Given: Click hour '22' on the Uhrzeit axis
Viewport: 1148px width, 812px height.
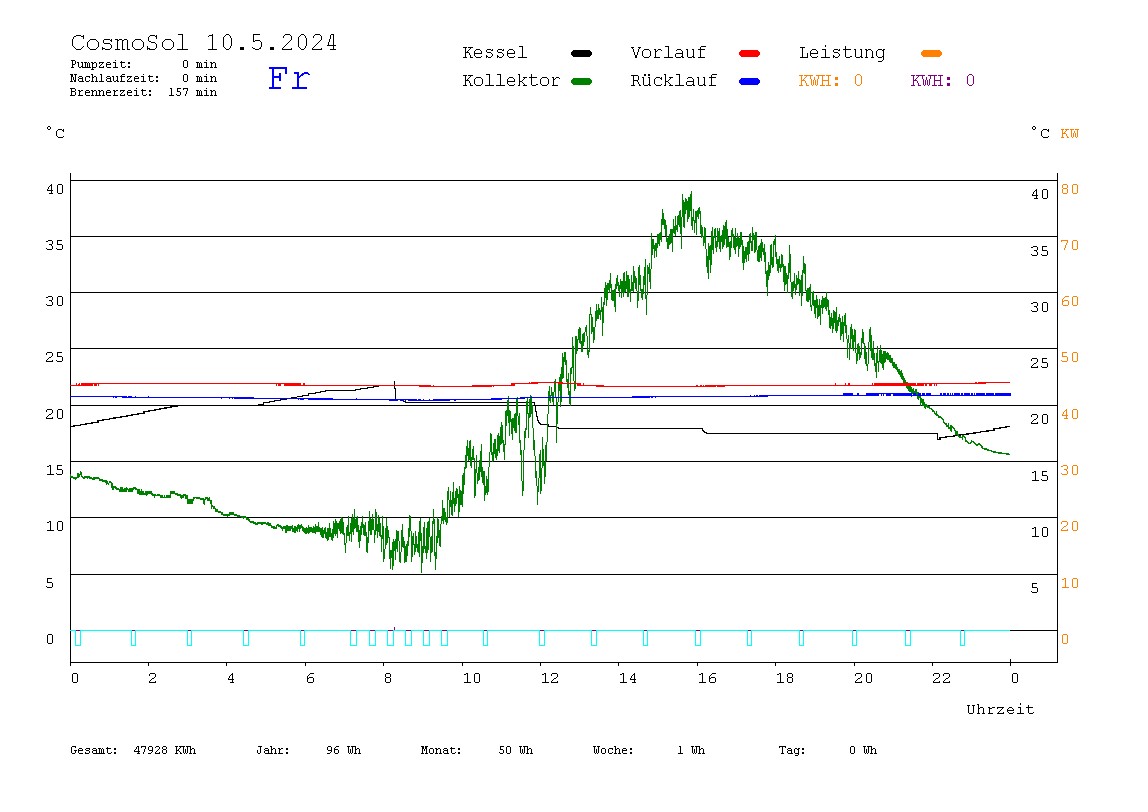Looking at the screenshot, I should 942,679.
